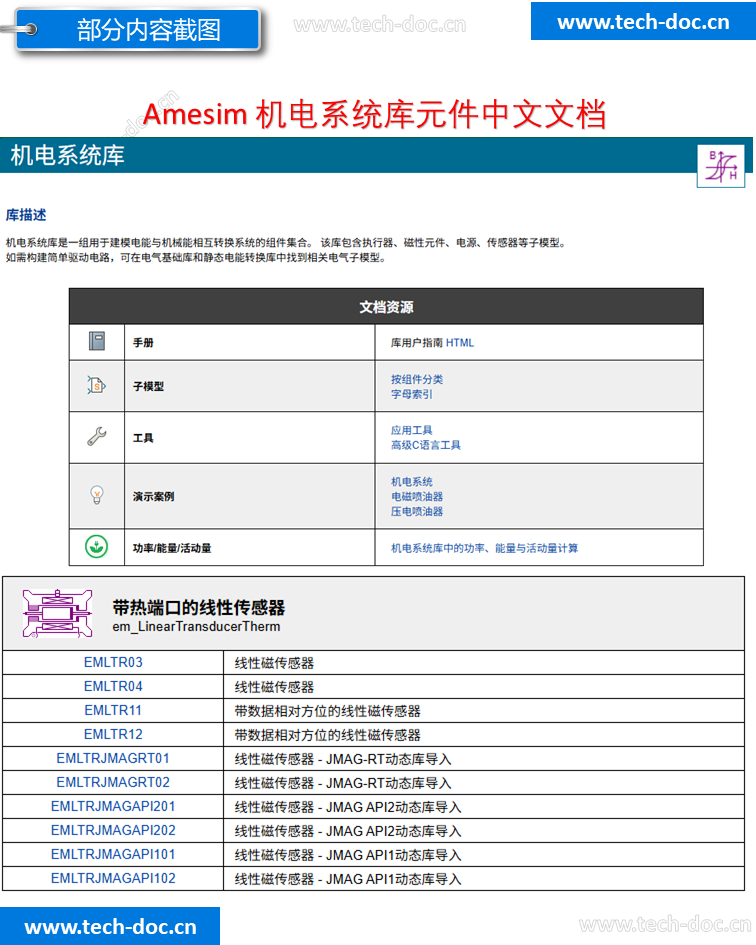Screen dimensions: 756x945
Task: Open 字母索引 alphabetical index link
Action: click(x=411, y=394)
